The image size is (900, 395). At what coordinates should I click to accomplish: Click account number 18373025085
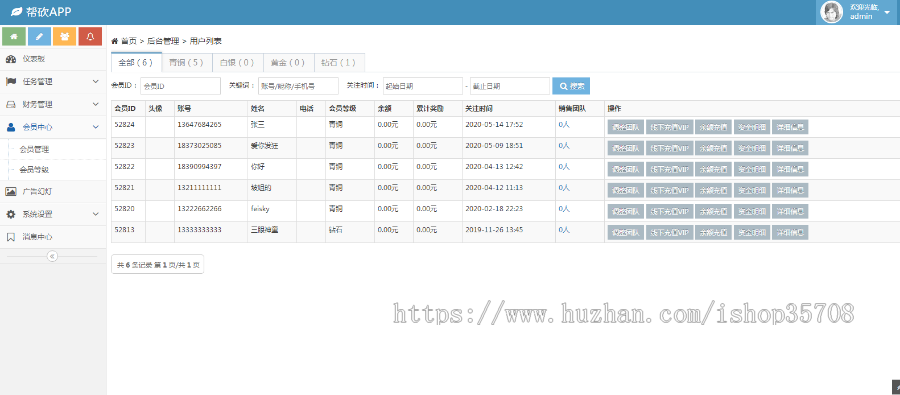[x=199, y=145]
